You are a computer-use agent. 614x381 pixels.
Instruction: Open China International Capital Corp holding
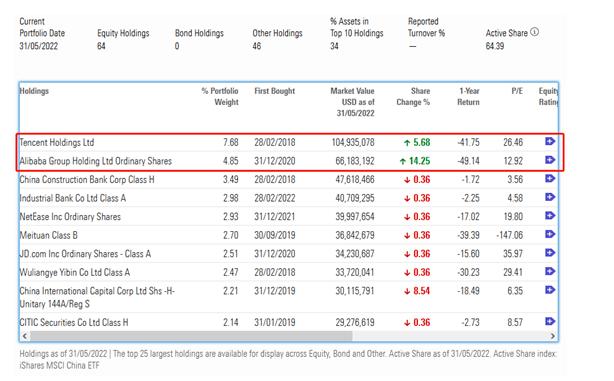(x=97, y=297)
